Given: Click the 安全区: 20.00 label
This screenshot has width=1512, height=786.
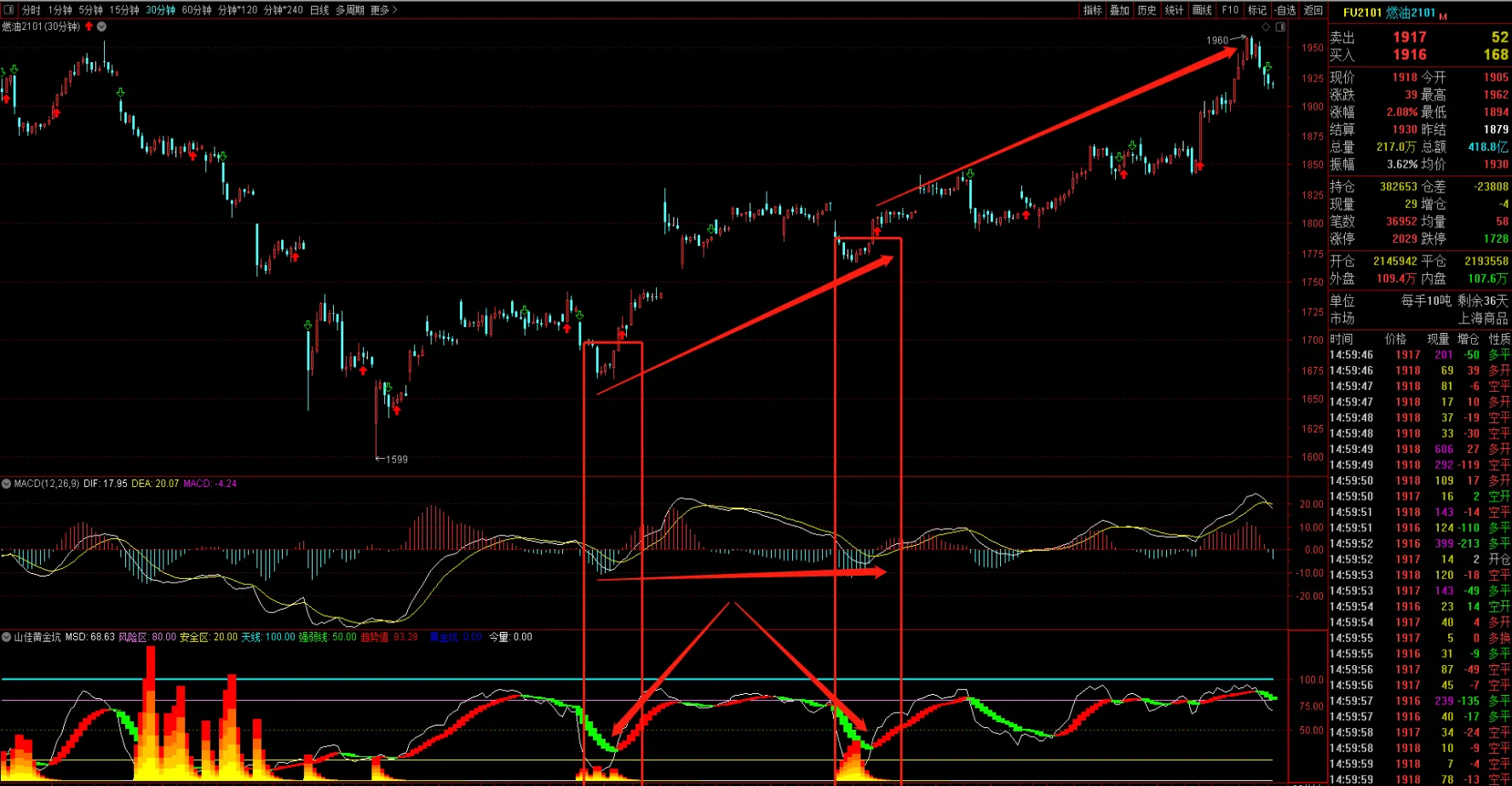Looking at the screenshot, I should (209, 637).
